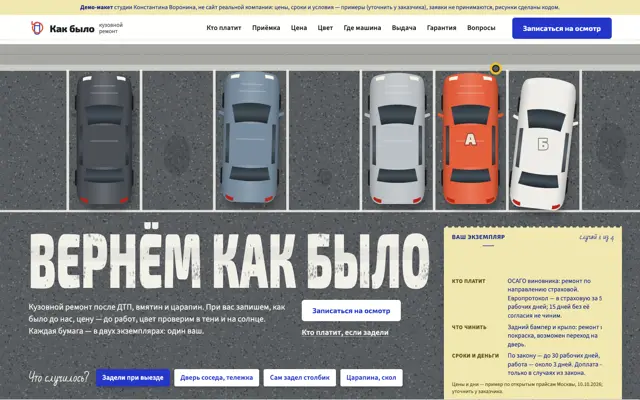Jump to the Цвет section
Viewport: 640px width, 400px height.
coord(325,28)
